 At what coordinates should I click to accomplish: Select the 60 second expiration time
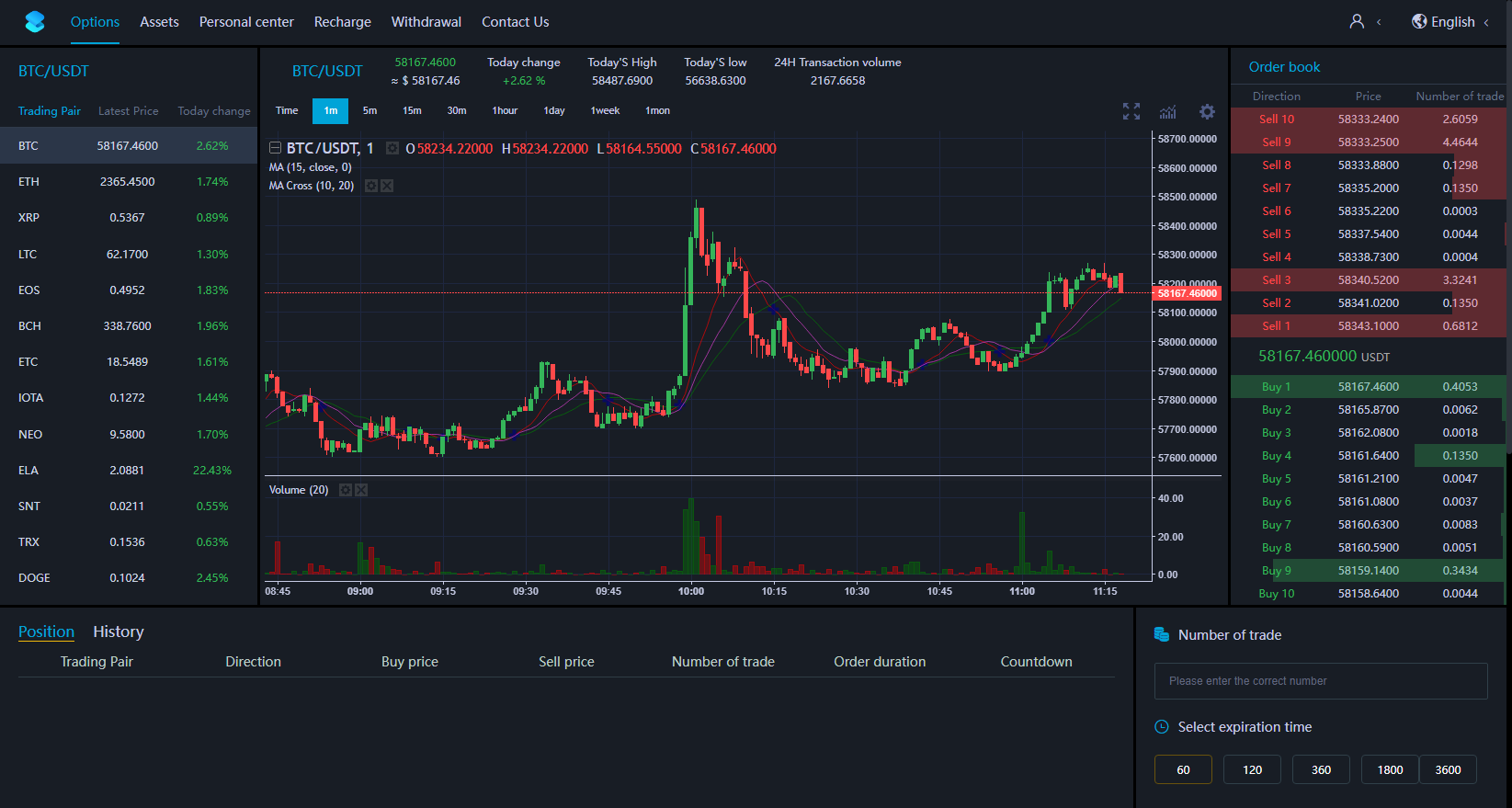point(1183,769)
